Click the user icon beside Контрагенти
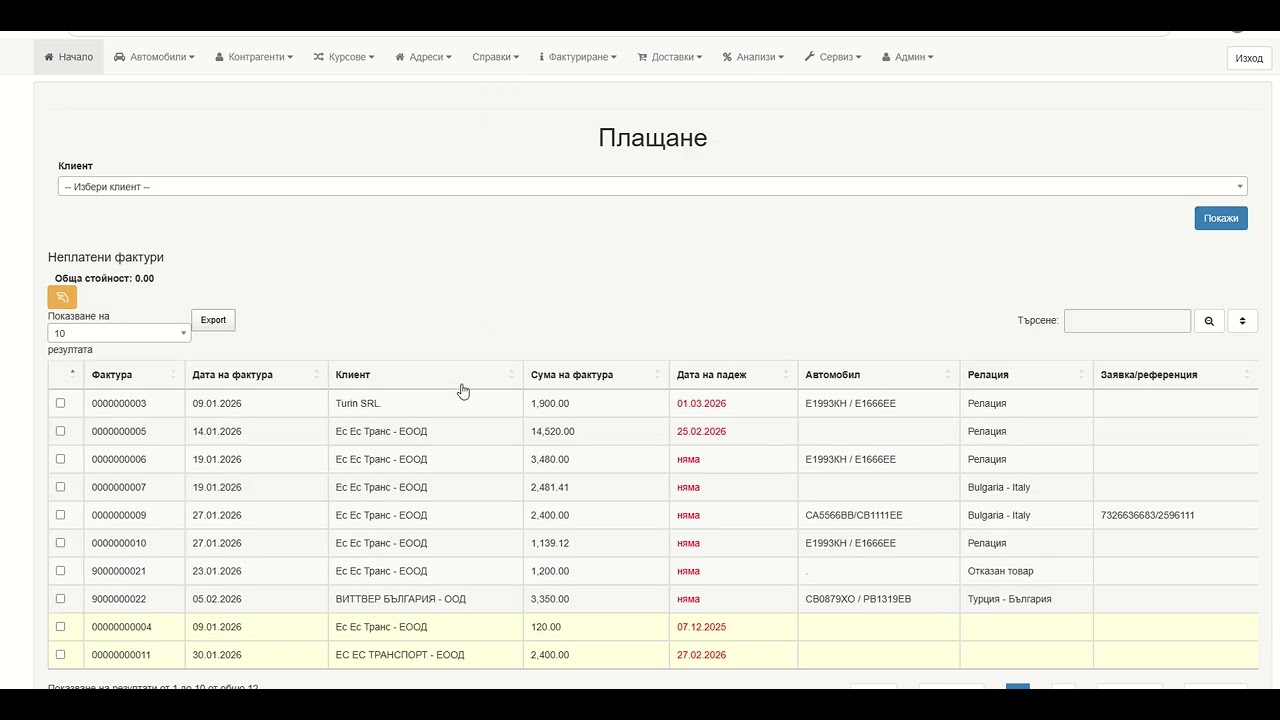 [x=219, y=57]
